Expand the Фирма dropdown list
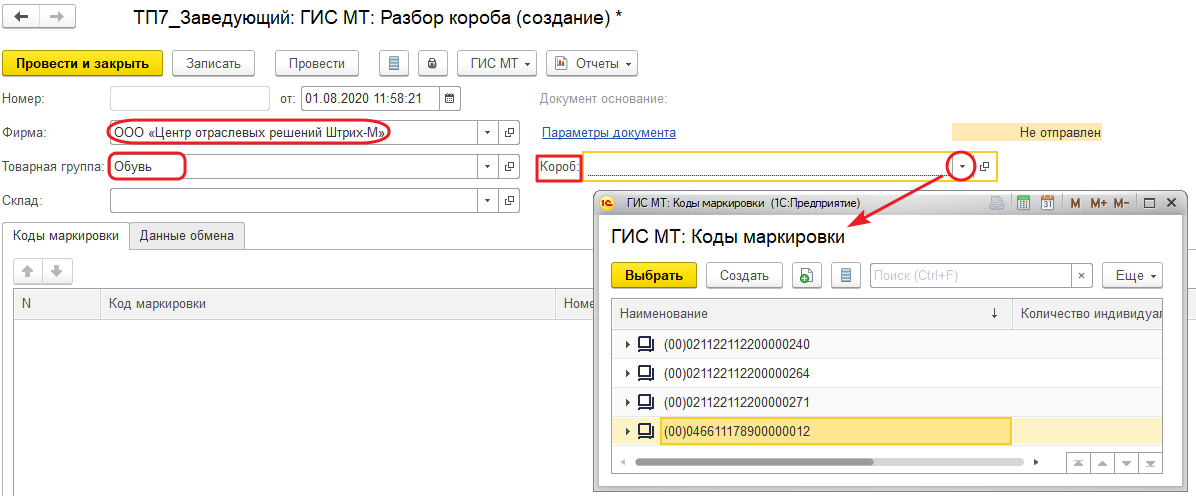Screen dimensions: 1196x496 tap(488, 133)
